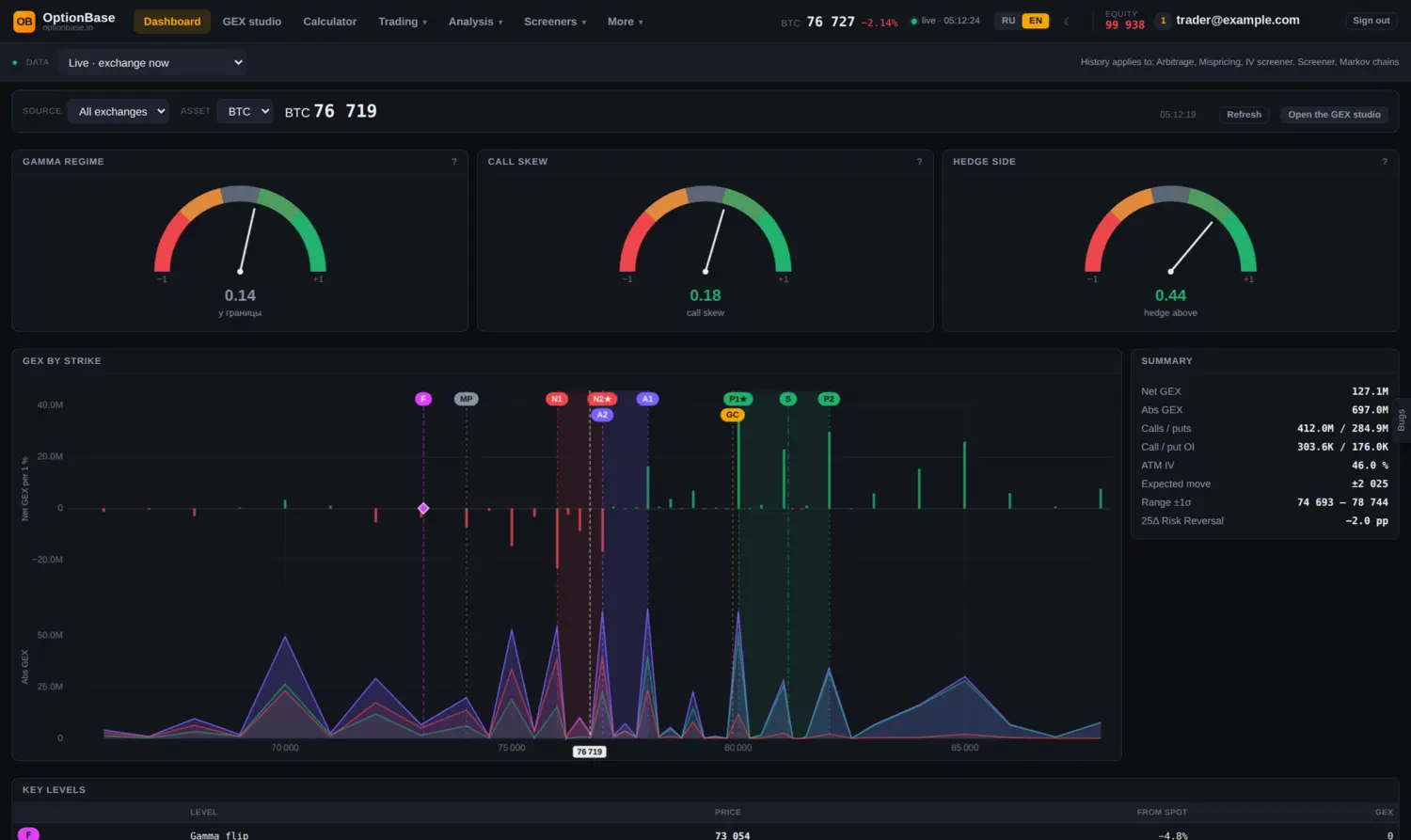Go to the Dashboard tab

[x=172, y=22]
